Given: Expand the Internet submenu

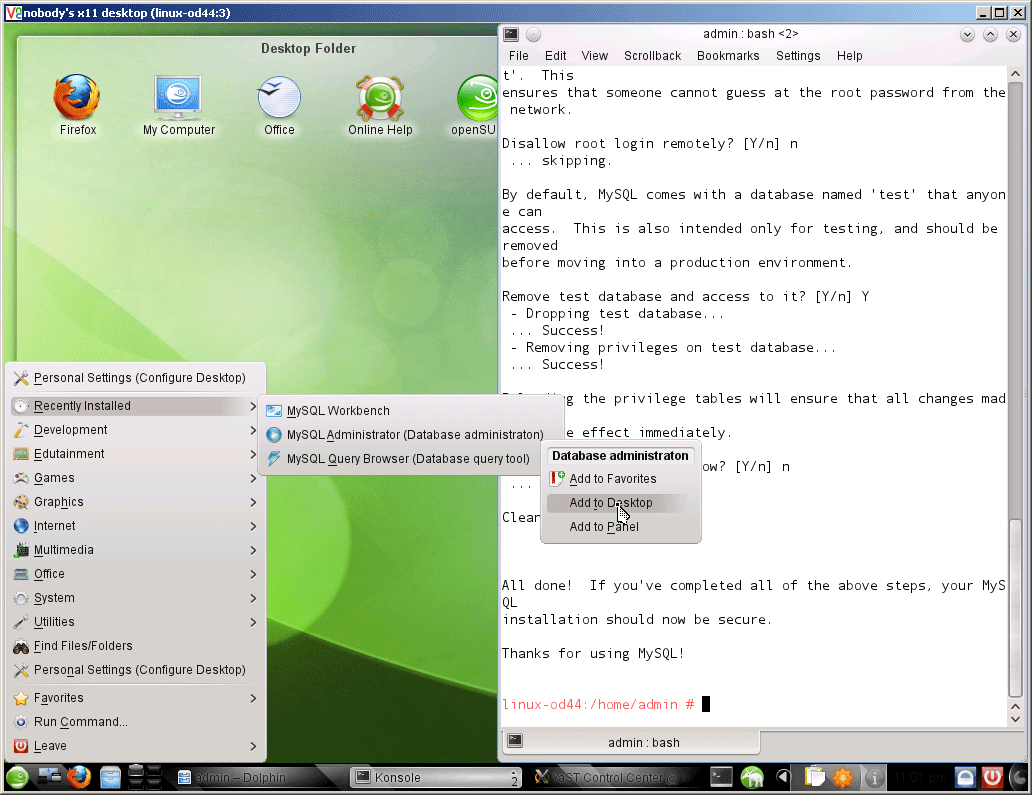Looking at the screenshot, I should coord(135,526).
